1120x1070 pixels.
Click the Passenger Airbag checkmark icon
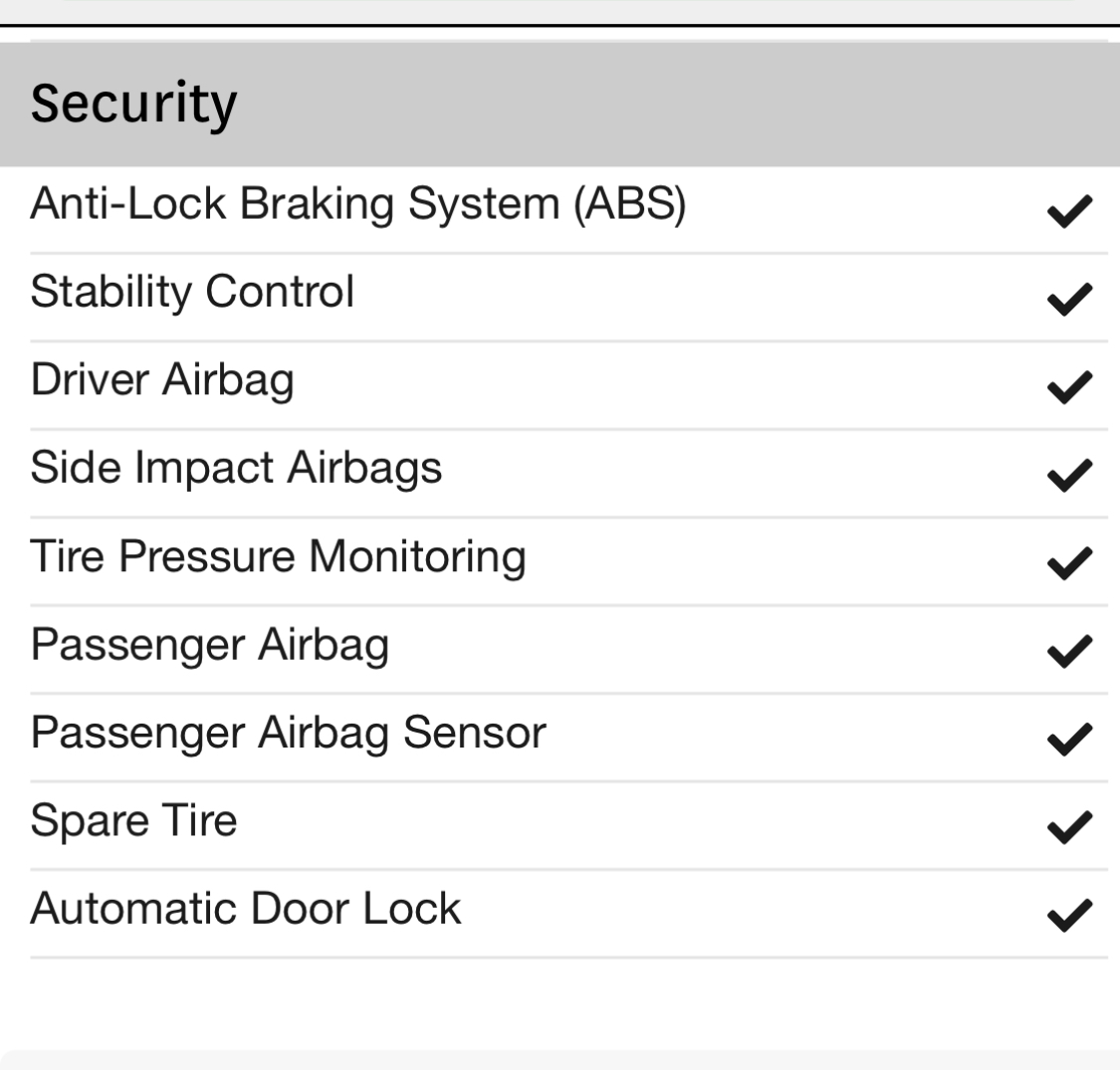tap(1069, 651)
